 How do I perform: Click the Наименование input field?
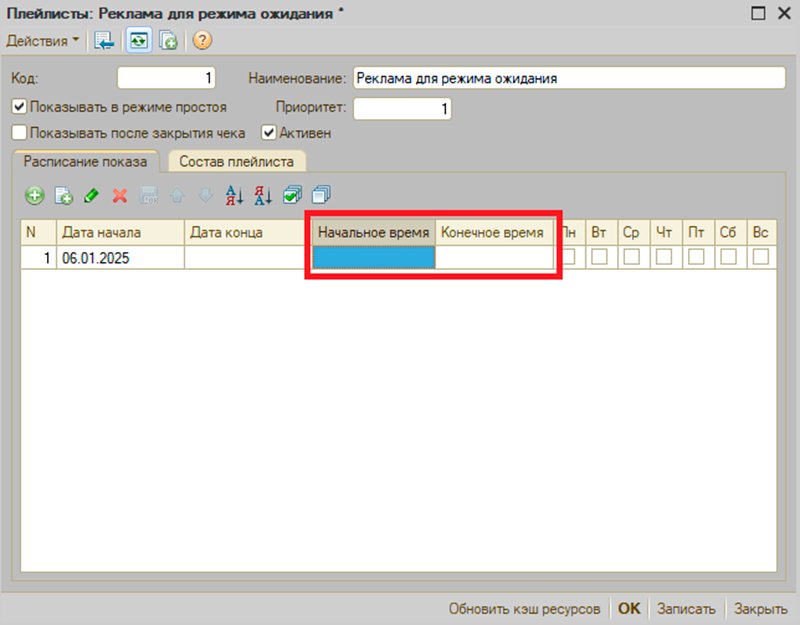(x=569, y=78)
